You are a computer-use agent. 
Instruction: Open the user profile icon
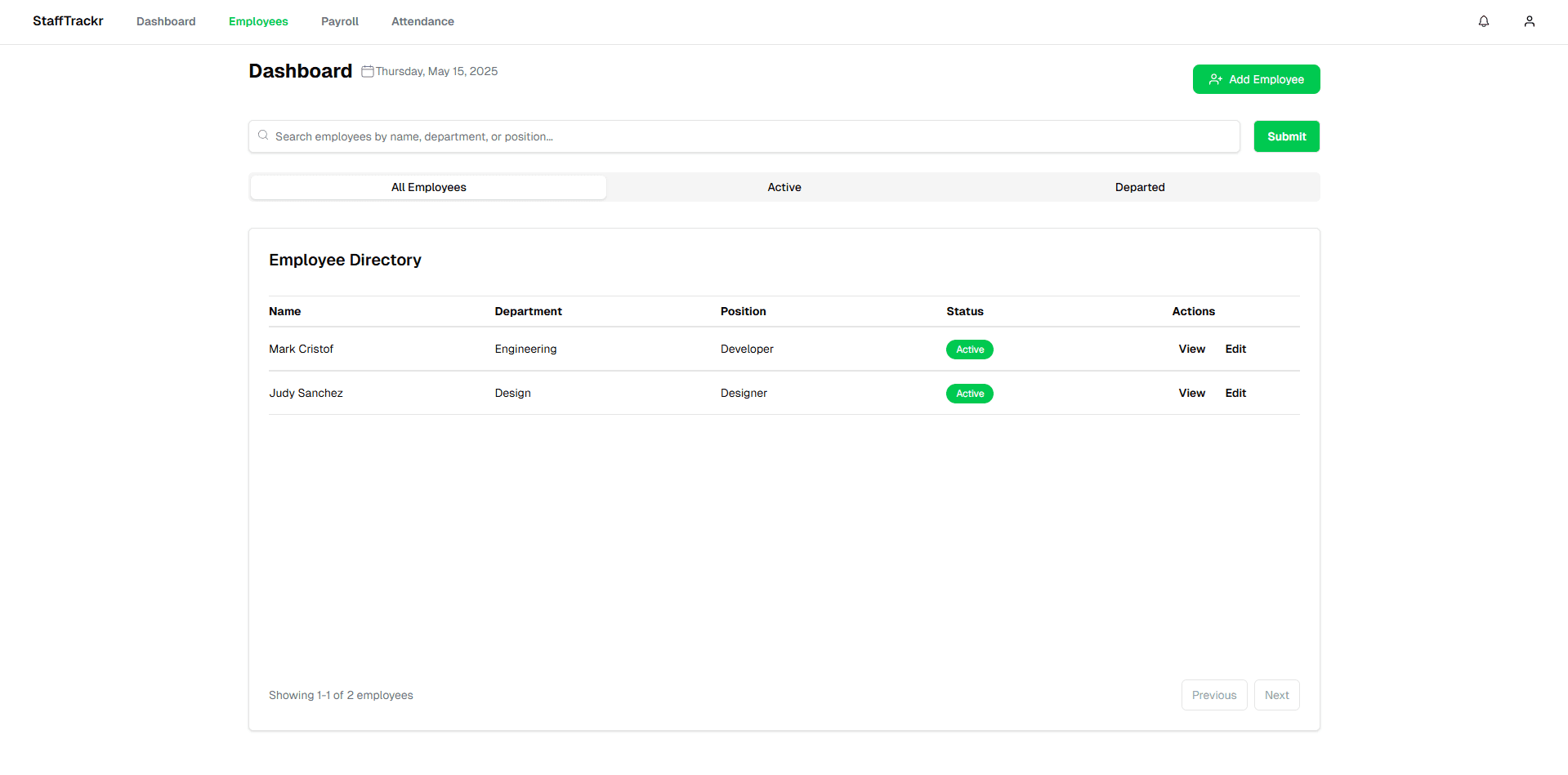point(1529,21)
